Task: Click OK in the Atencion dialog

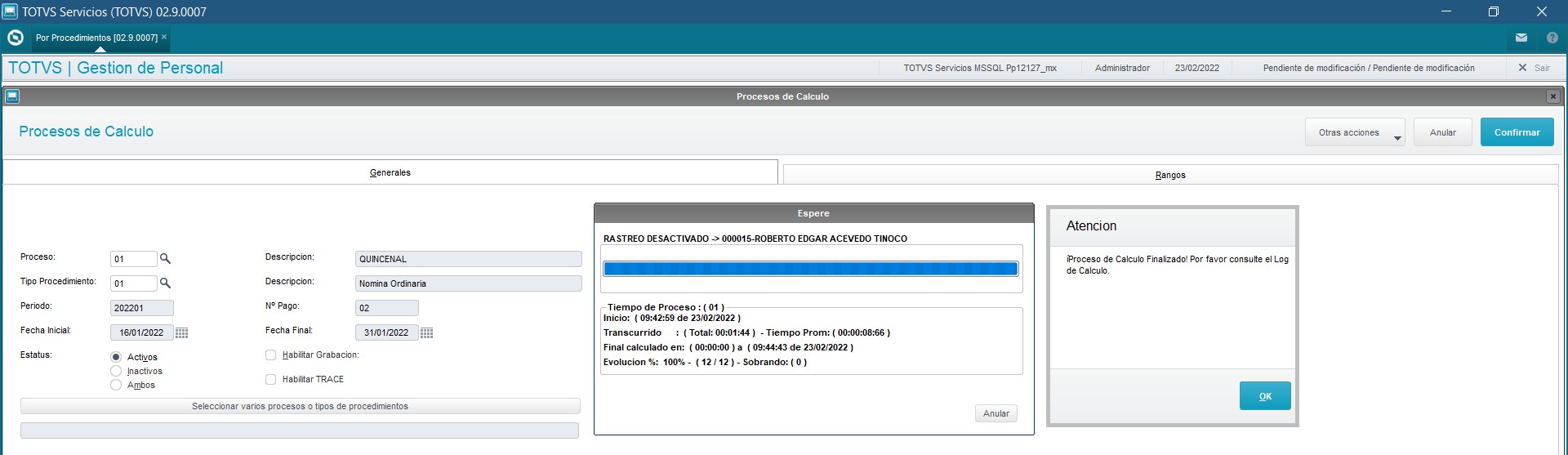Action: pos(1265,396)
